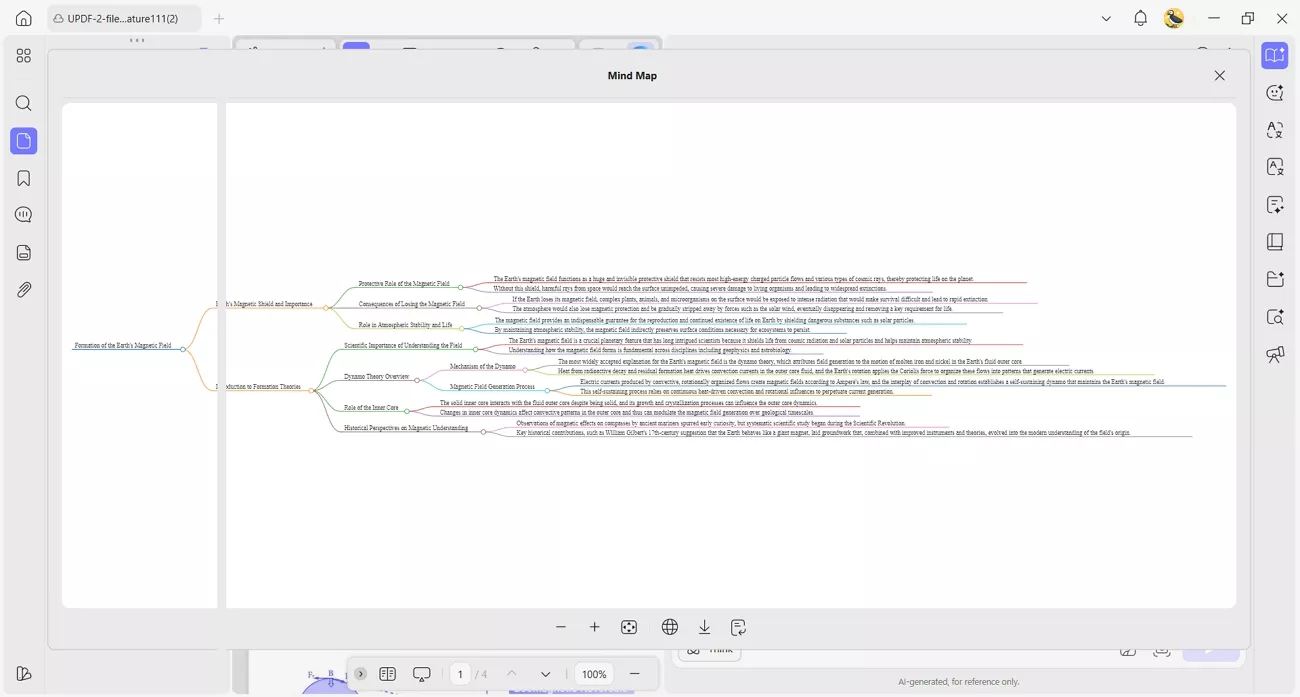This screenshot has height=697, width=1300.
Task: Open a new tab with the plus button
Action: 218,18
